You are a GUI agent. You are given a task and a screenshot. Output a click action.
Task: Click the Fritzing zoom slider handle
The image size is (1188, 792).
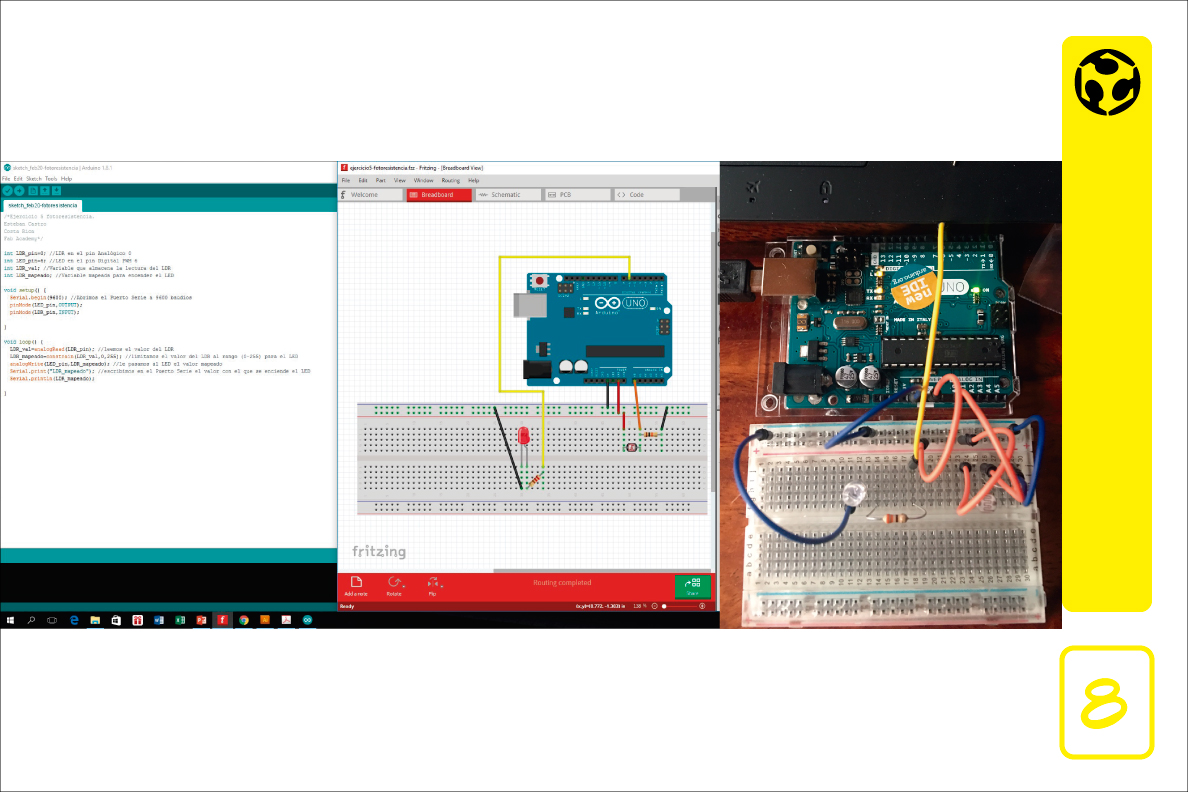tap(664, 606)
